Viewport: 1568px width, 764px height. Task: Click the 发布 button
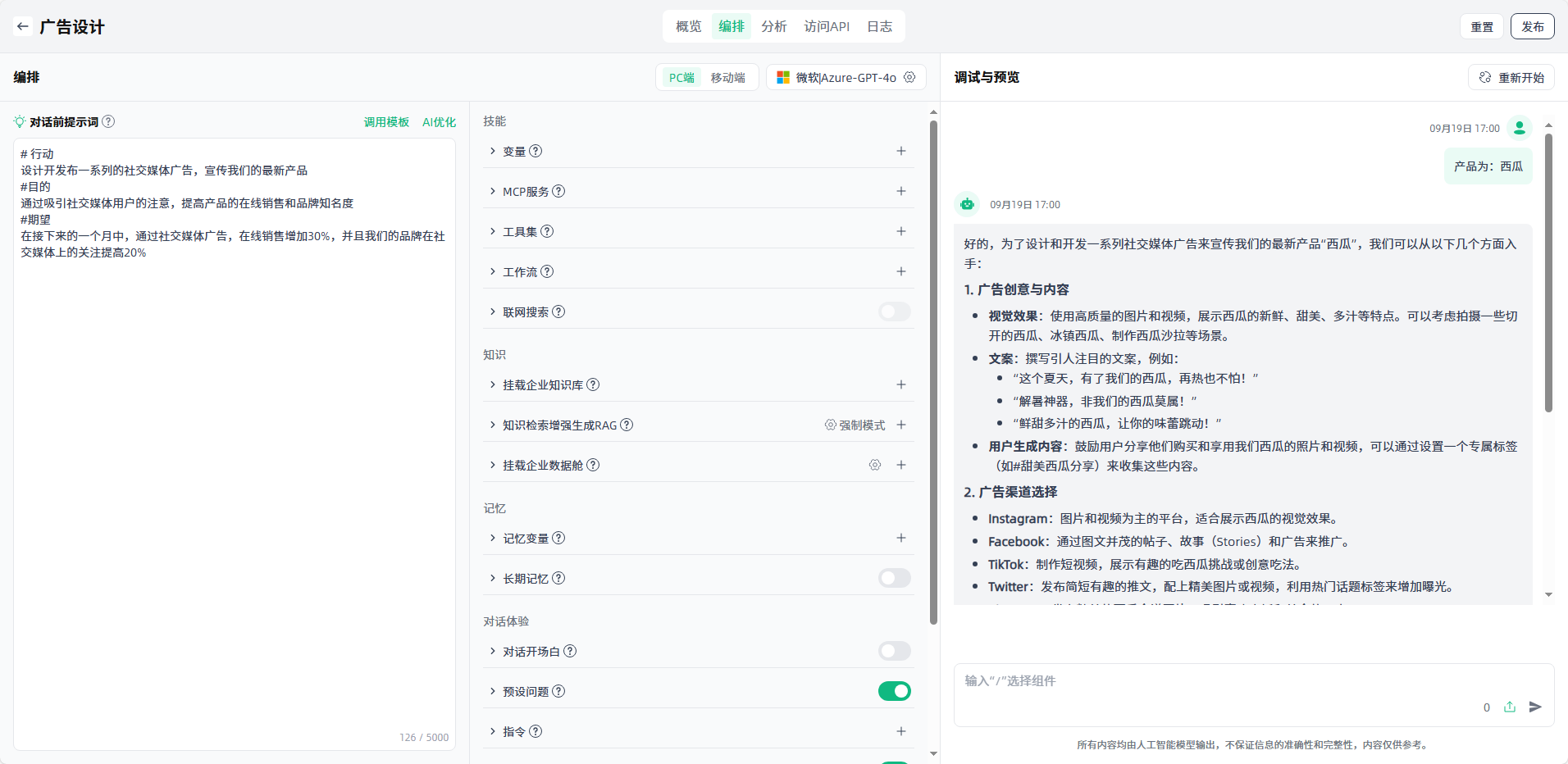coord(1532,26)
